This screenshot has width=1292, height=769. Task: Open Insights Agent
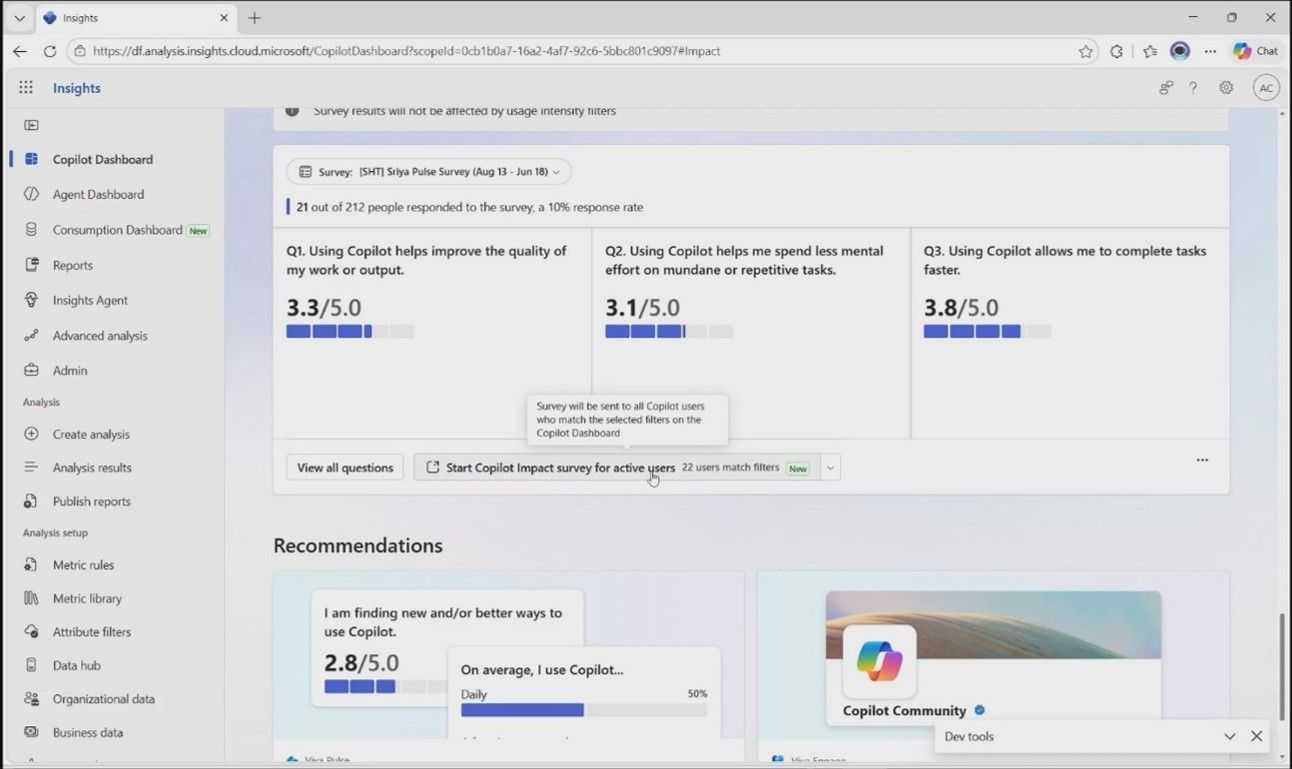coord(90,300)
